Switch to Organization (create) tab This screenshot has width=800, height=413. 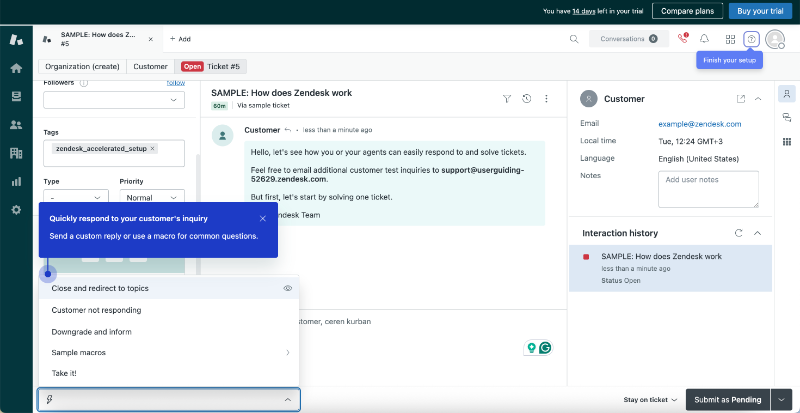click(x=82, y=66)
